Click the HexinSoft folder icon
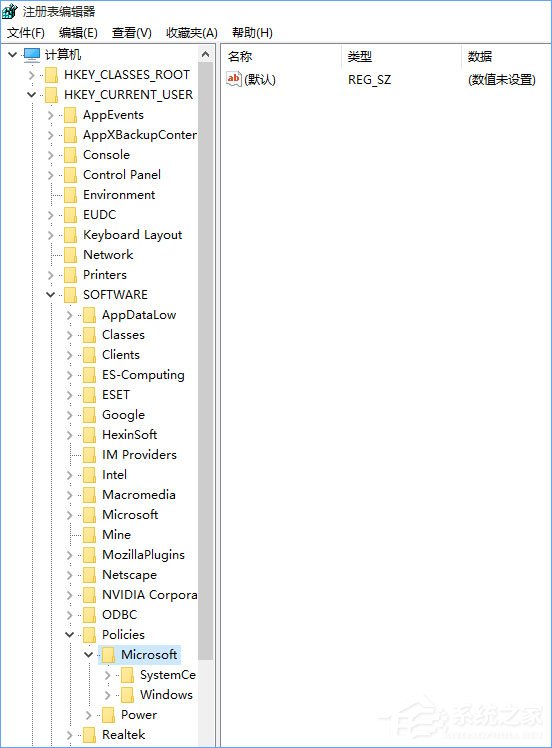 pos(90,435)
